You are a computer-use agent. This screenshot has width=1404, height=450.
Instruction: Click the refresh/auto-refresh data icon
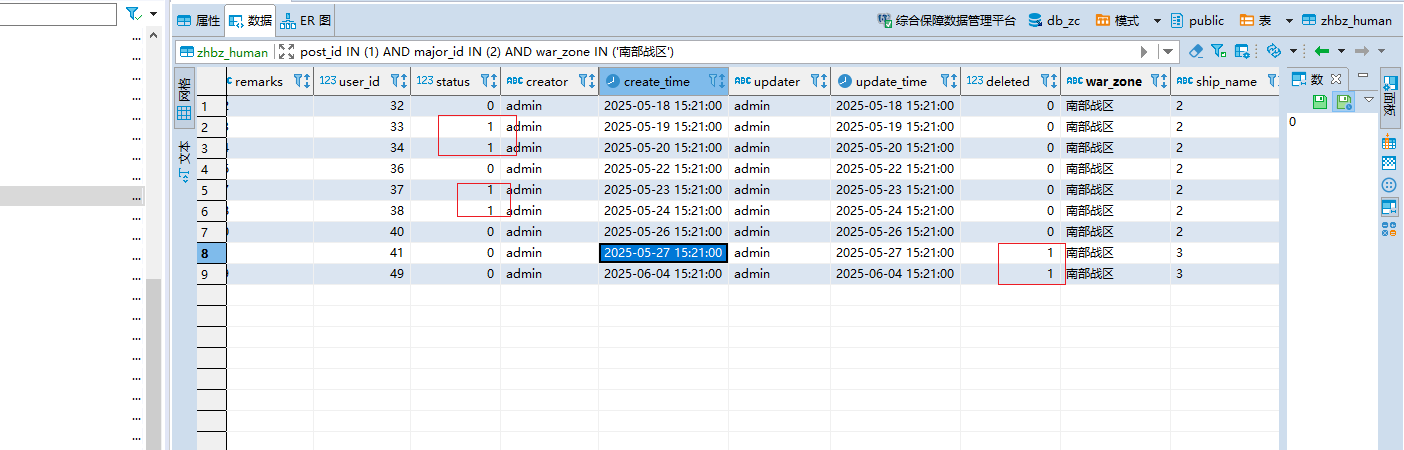click(x=1274, y=51)
